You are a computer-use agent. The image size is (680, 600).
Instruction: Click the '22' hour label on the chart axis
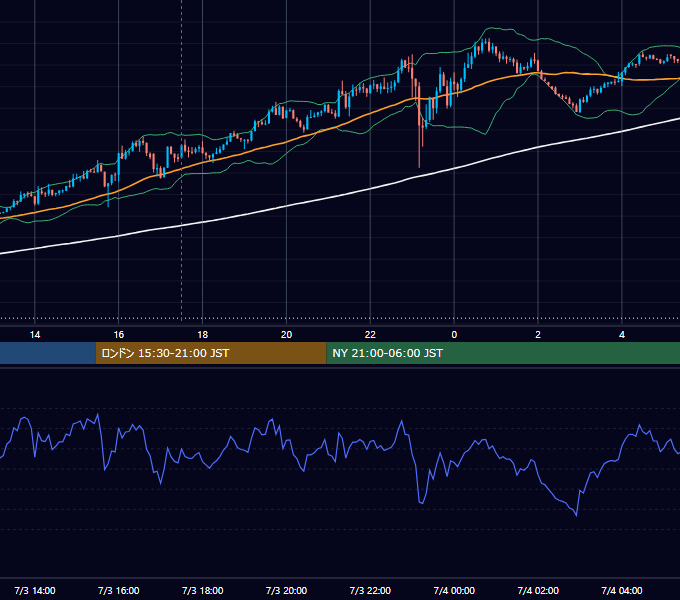370,335
